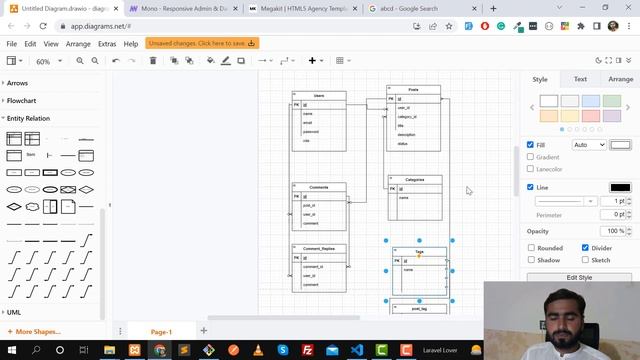This screenshot has height=360, width=640.
Task: Select the cloud entity shape
Action: [x=32, y=207]
